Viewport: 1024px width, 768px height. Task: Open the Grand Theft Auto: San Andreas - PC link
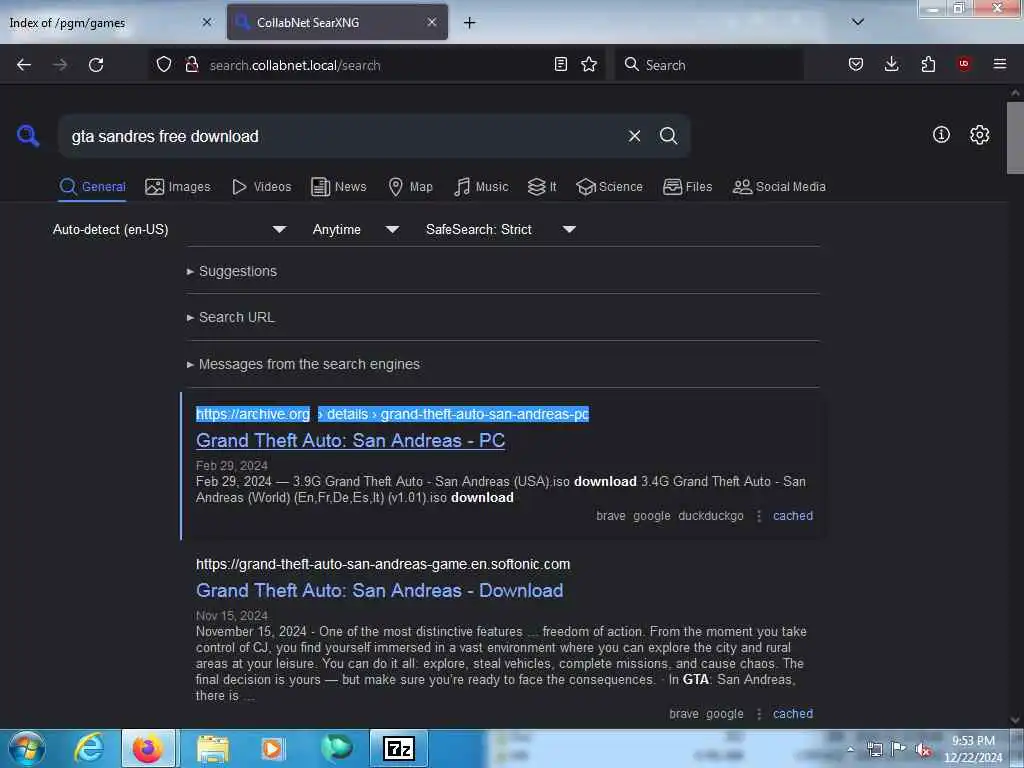(x=351, y=441)
